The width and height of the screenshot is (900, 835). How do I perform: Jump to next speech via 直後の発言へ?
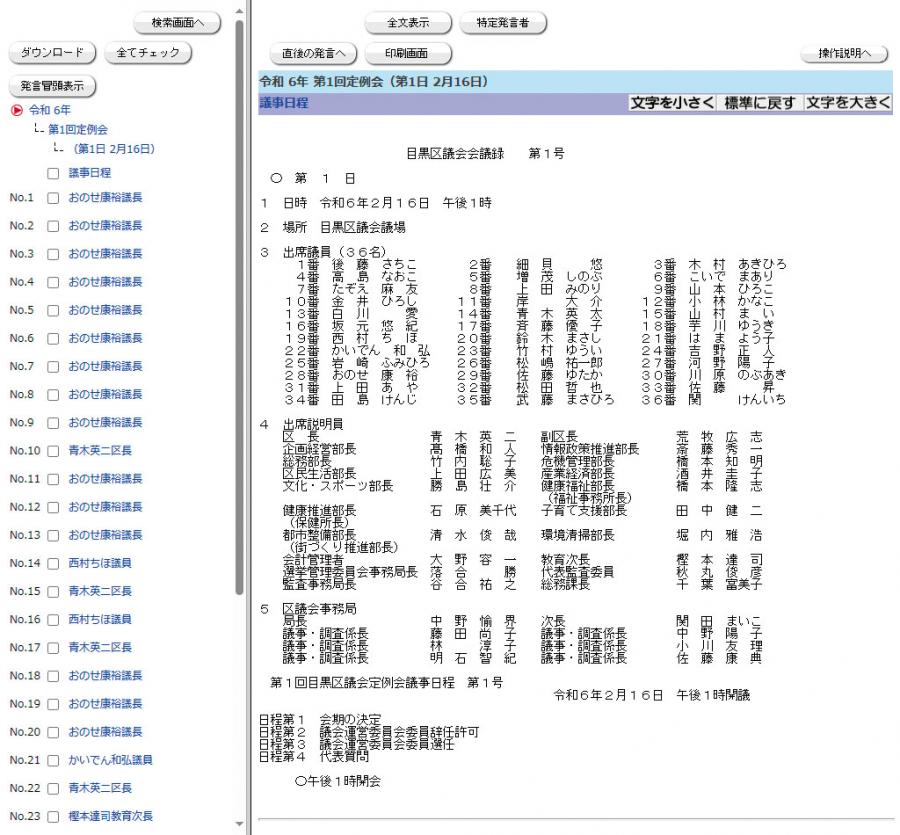click(313, 53)
